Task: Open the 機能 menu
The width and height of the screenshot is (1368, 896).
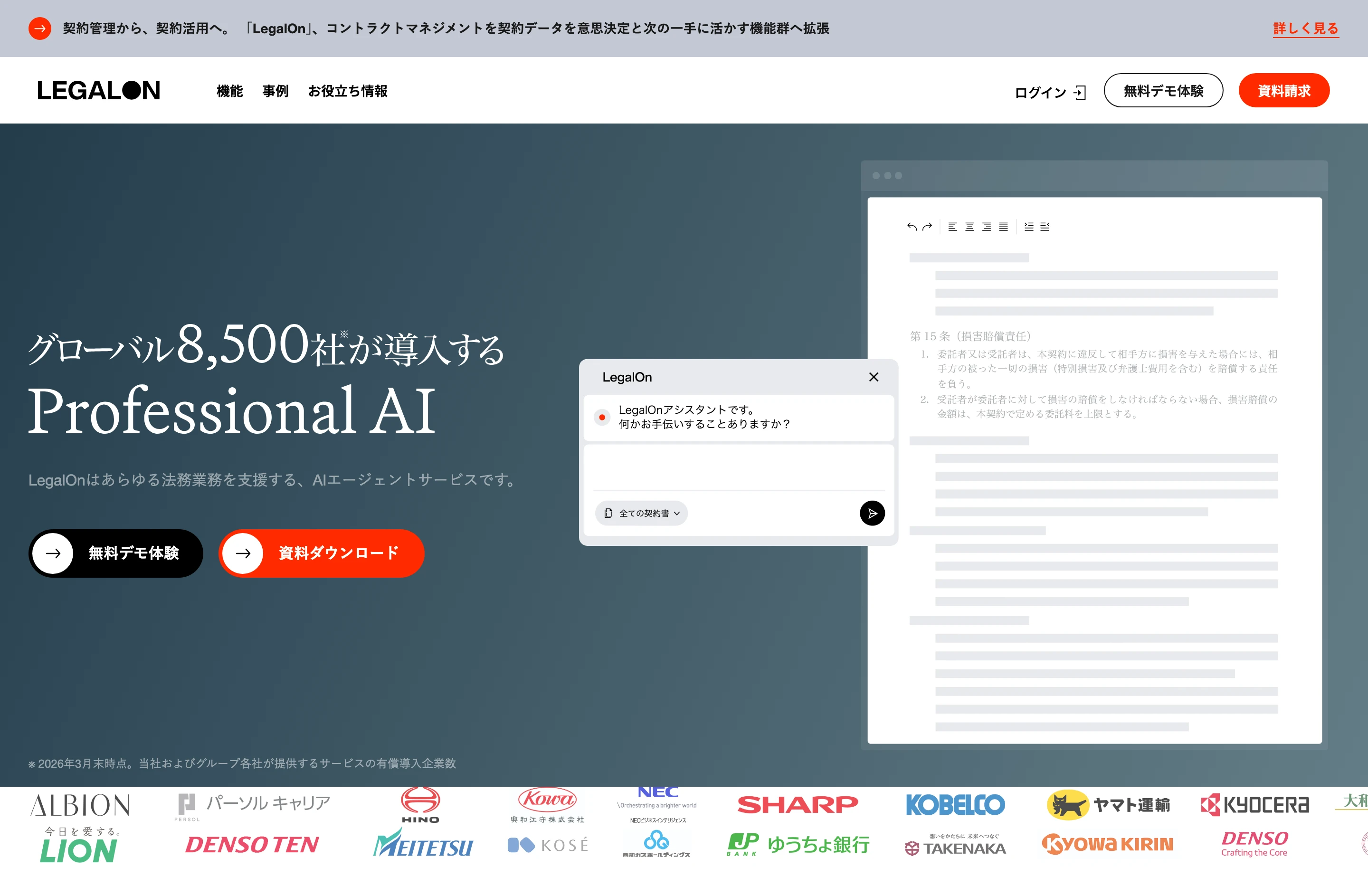Action: [229, 91]
